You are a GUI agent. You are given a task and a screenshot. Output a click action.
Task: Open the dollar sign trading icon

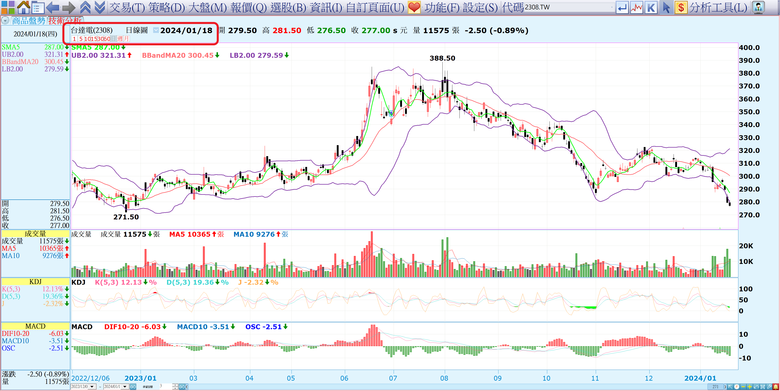pyautogui.click(x=681, y=7)
